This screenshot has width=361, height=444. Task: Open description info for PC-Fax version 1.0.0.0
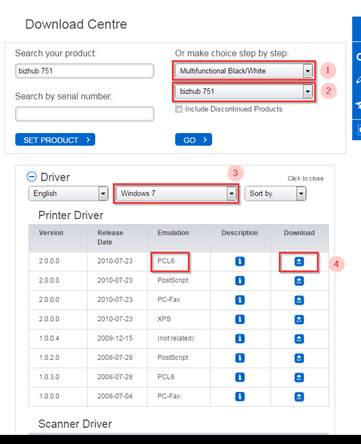(240, 397)
